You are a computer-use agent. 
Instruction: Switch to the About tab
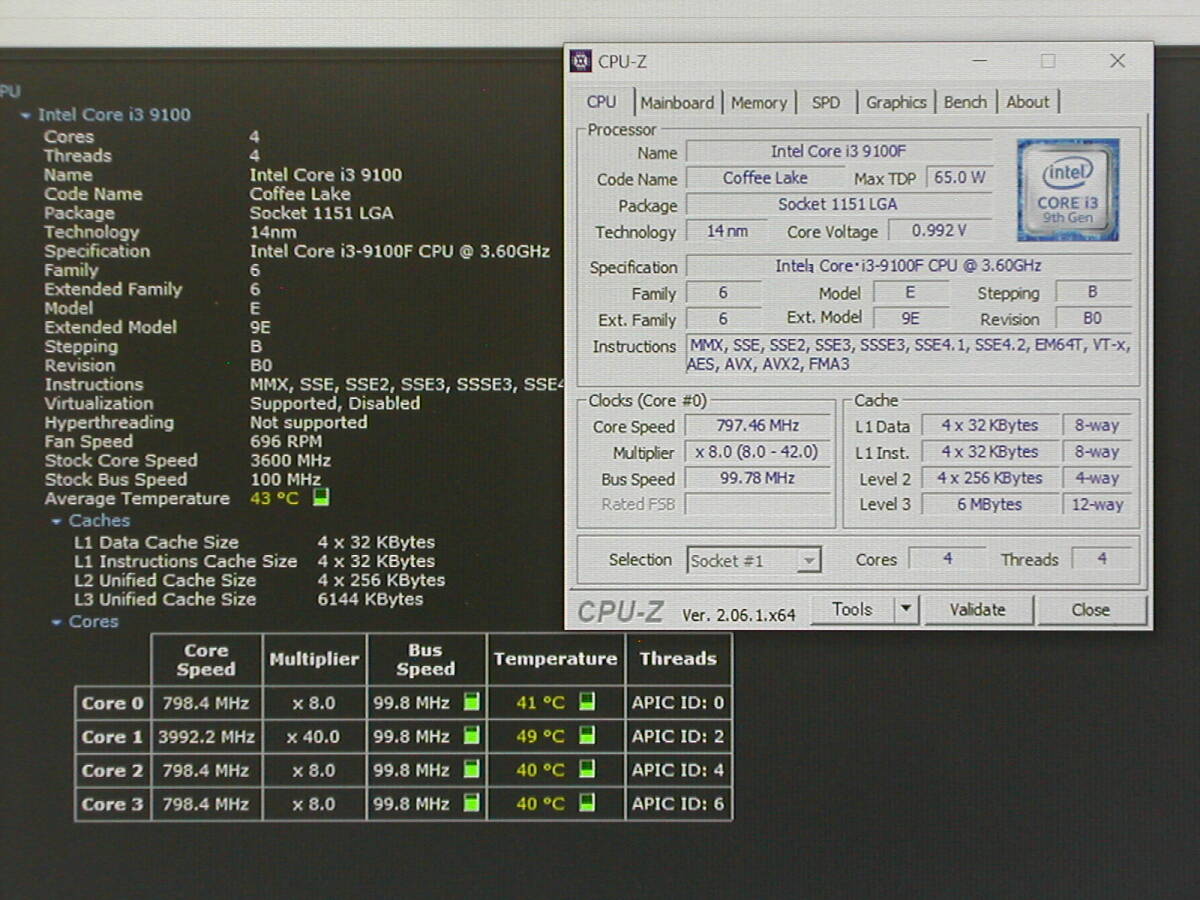point(1028,102)
